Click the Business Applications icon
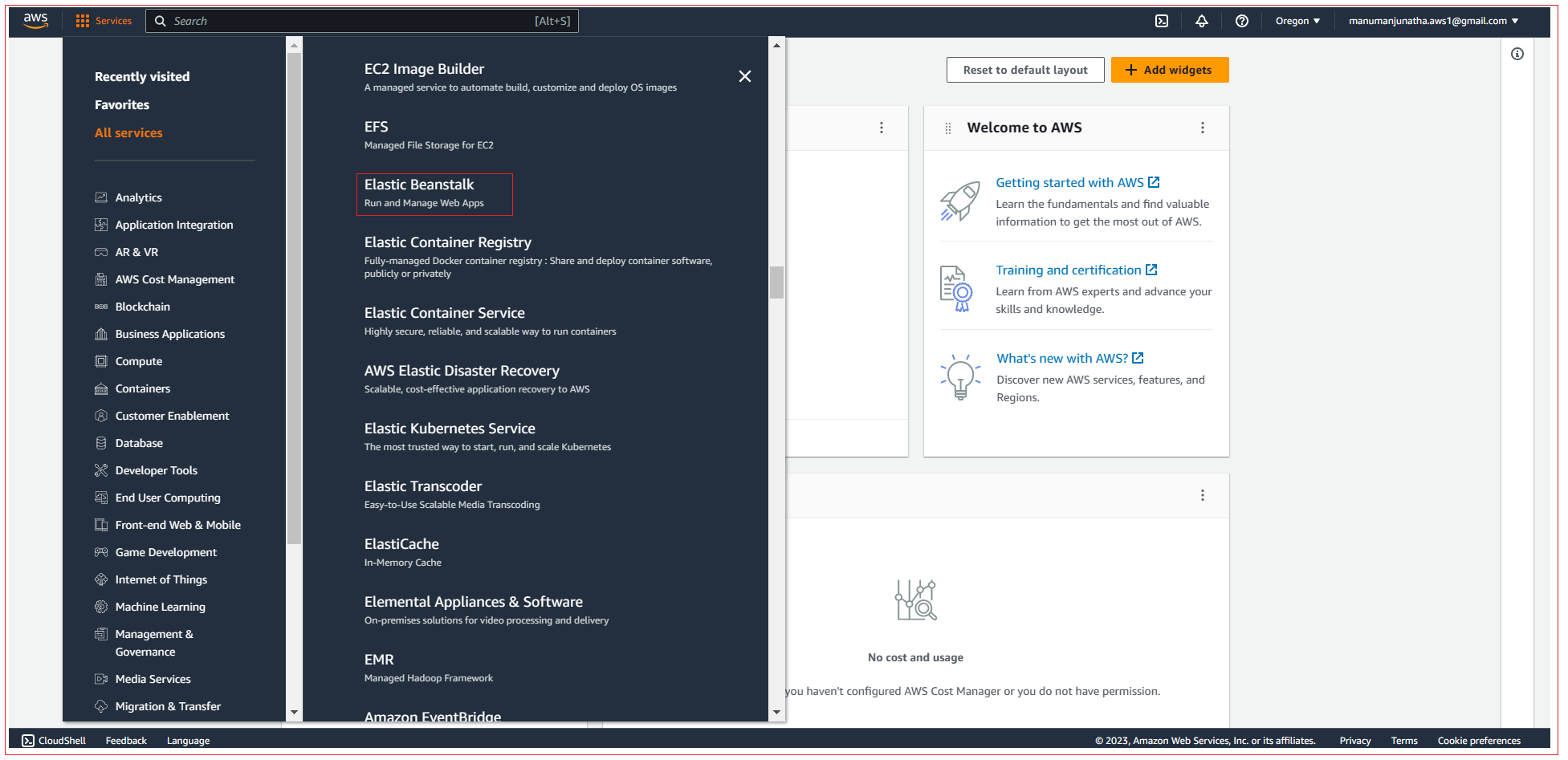The image size is (1568, 760). pos(101,334)
